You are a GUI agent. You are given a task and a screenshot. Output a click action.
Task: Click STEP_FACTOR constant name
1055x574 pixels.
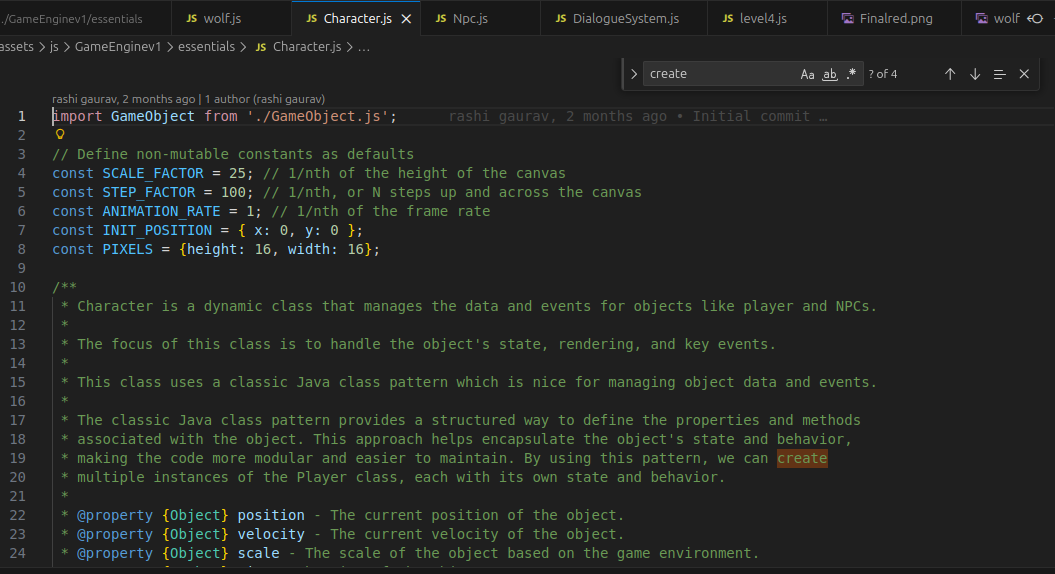149,192
